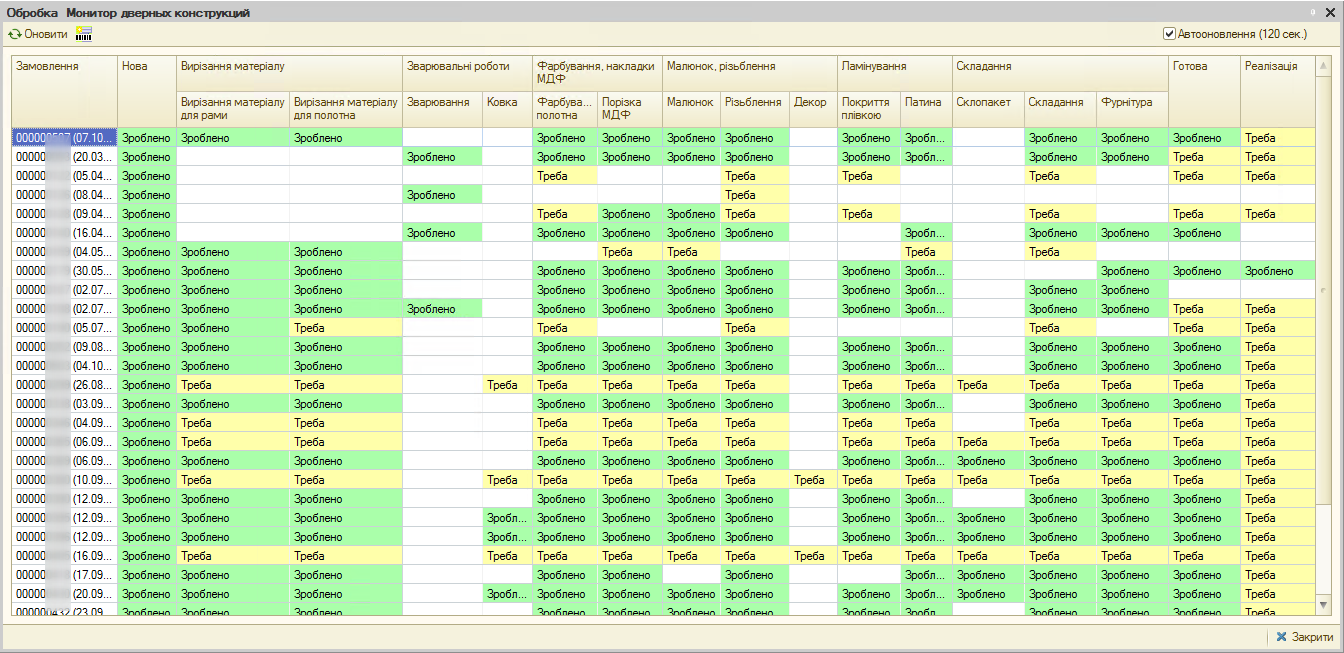
Task: Select the Декор column header
Action: 810,102
